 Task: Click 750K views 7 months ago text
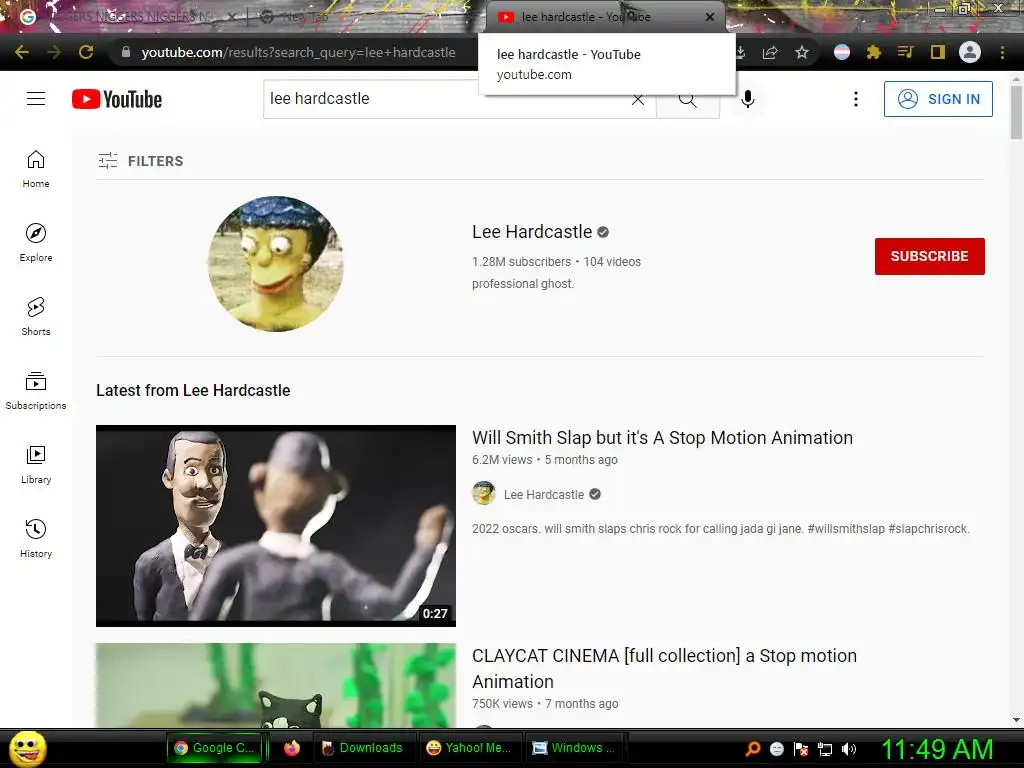[x=545, y=703]
